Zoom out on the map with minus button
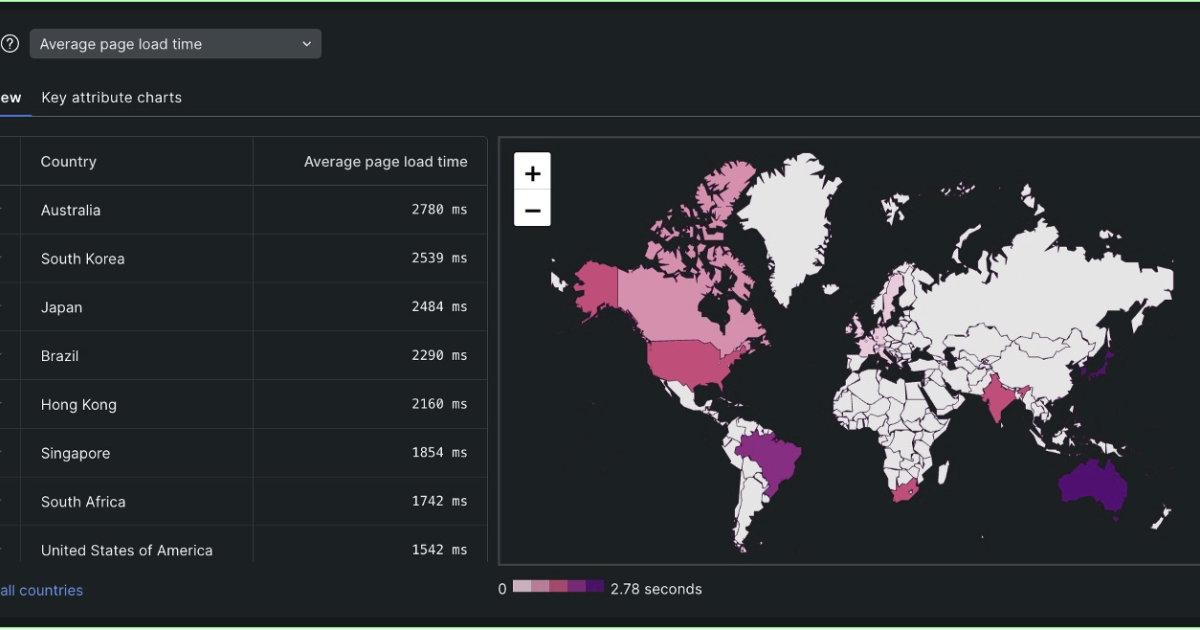This screenshot has height=630, width=1200. [532, 208]
